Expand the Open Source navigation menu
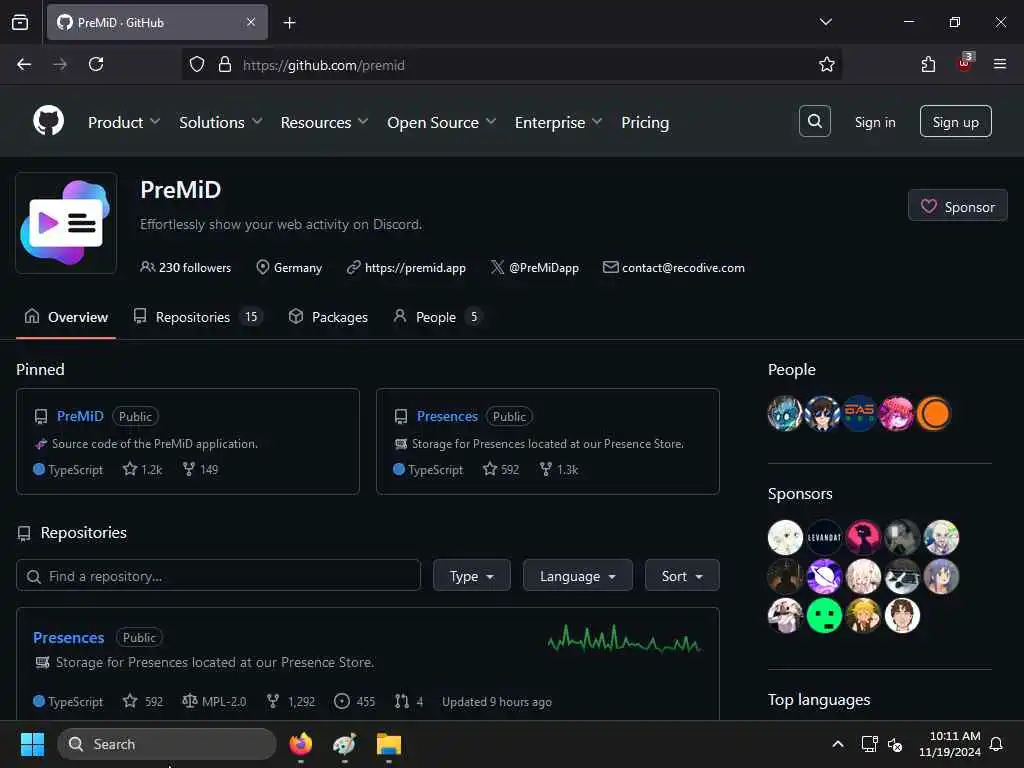 (x=441, y=122)
